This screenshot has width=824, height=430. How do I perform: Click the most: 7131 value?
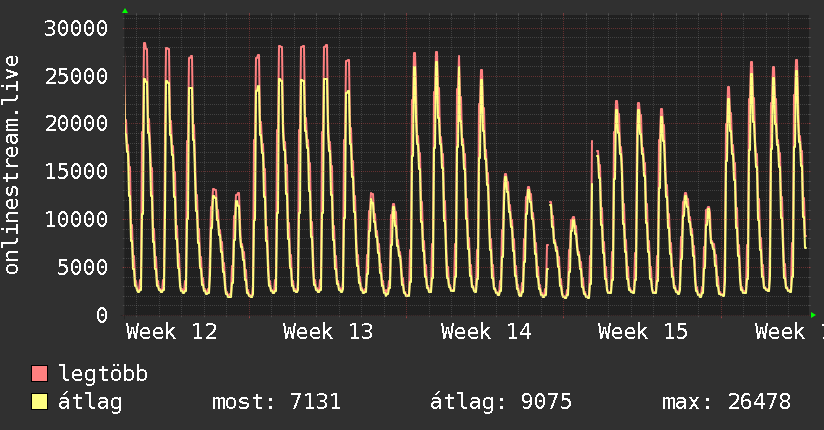click(276, 402)
